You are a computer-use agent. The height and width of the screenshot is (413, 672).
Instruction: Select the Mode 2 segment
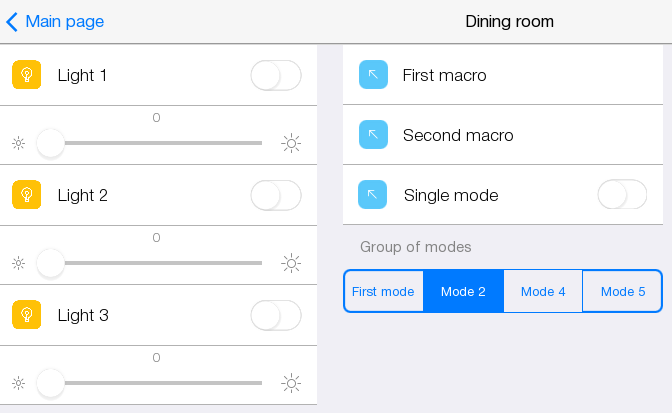click(x=463, y=291)
